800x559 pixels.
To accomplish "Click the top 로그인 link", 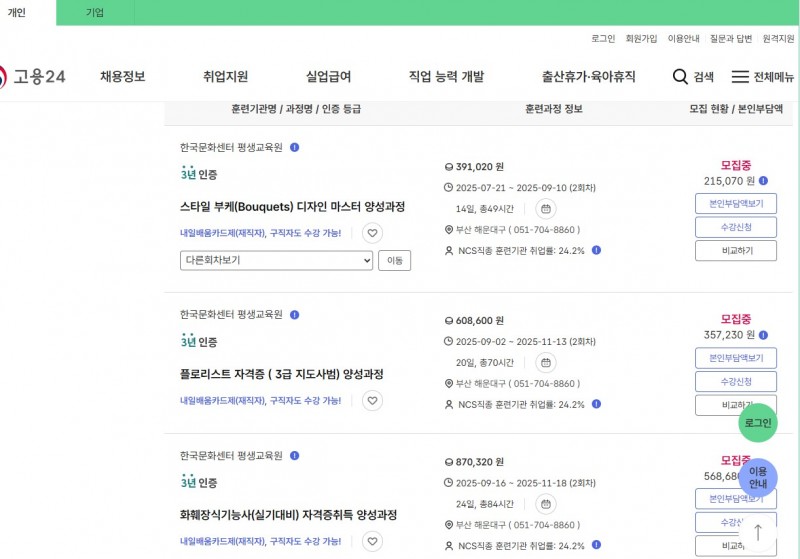I will (603, 39).
